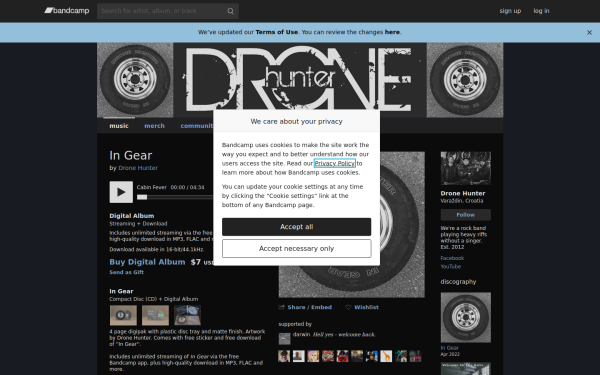Open the Terms of Use link
600x375 pixels.
[x=276, y=32]
